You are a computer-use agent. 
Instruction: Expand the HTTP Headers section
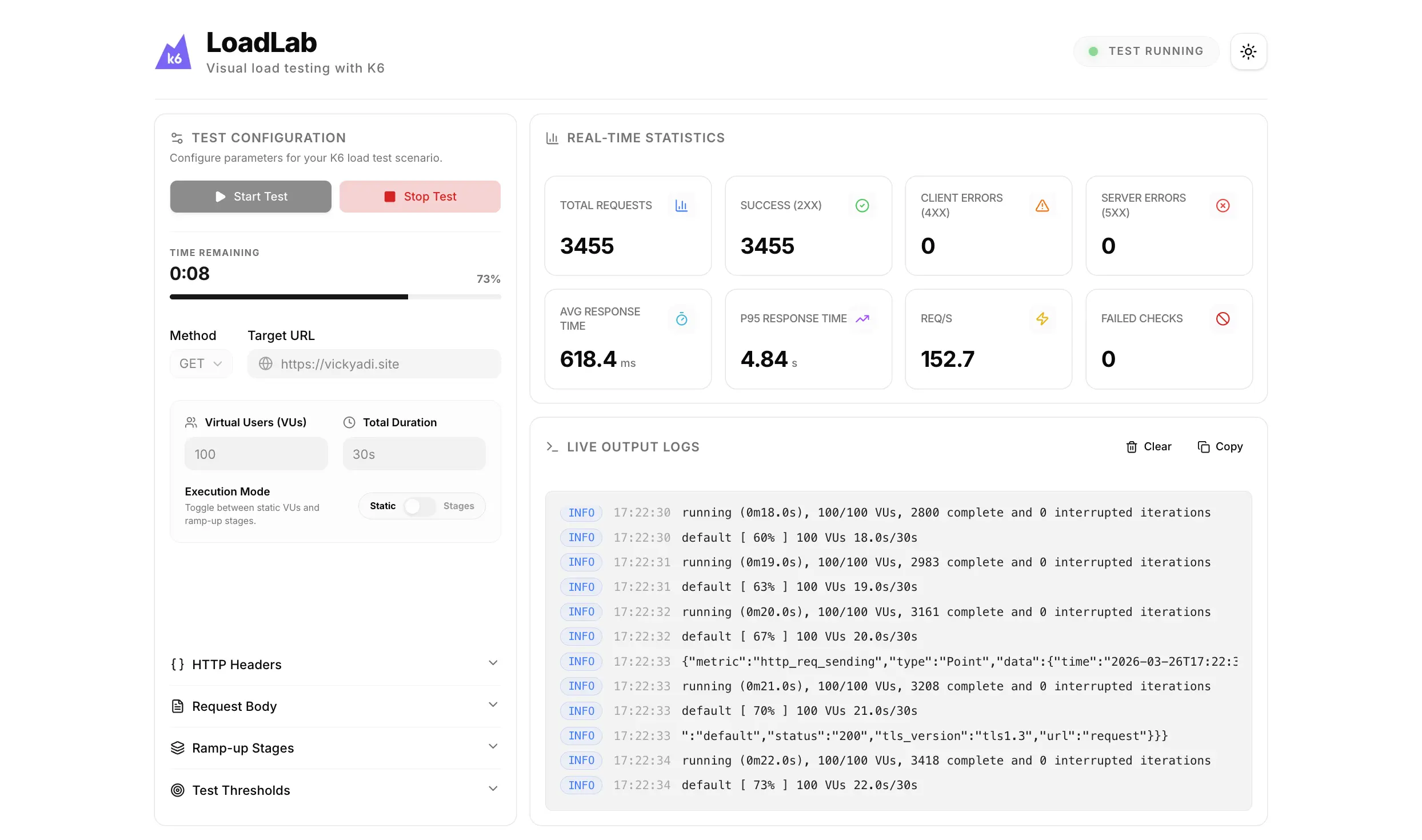(335, 665)
